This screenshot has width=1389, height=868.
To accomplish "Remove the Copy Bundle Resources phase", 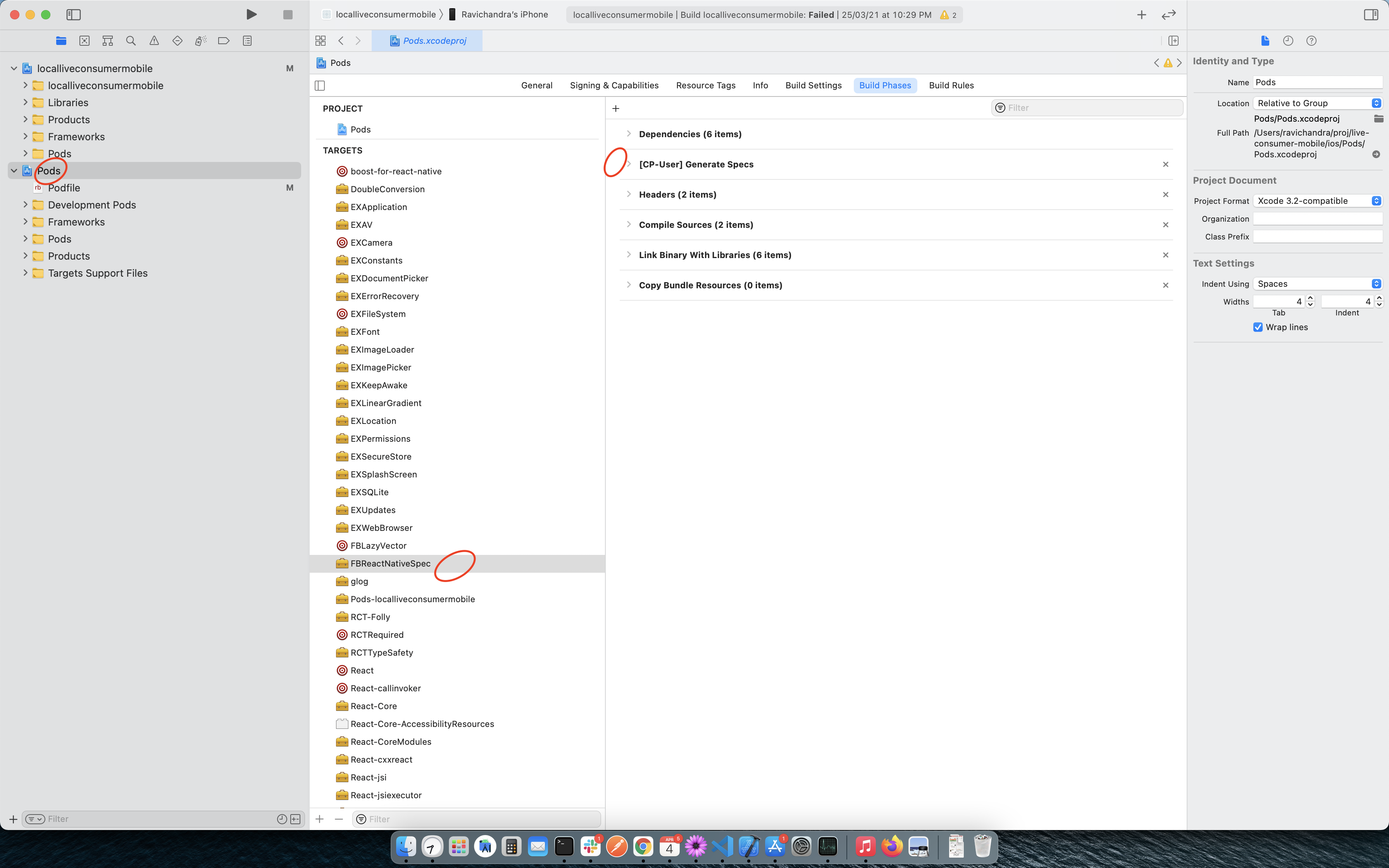I will coord(1166,285).
